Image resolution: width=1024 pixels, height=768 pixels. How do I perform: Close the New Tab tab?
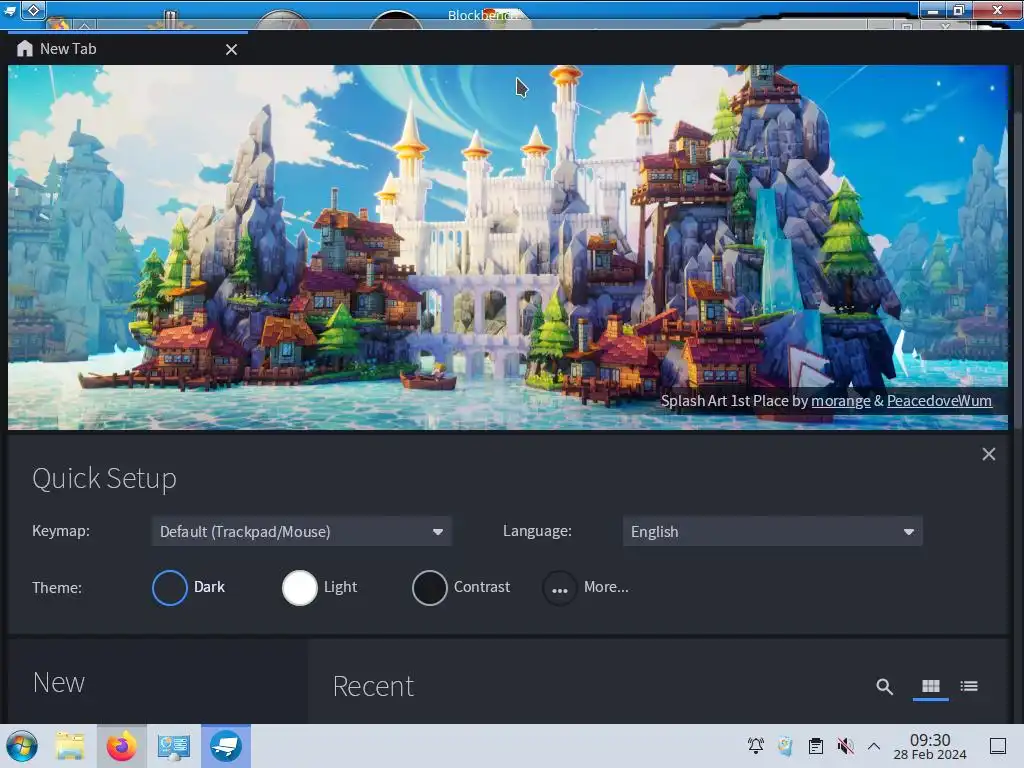click(x=231, y=50)
